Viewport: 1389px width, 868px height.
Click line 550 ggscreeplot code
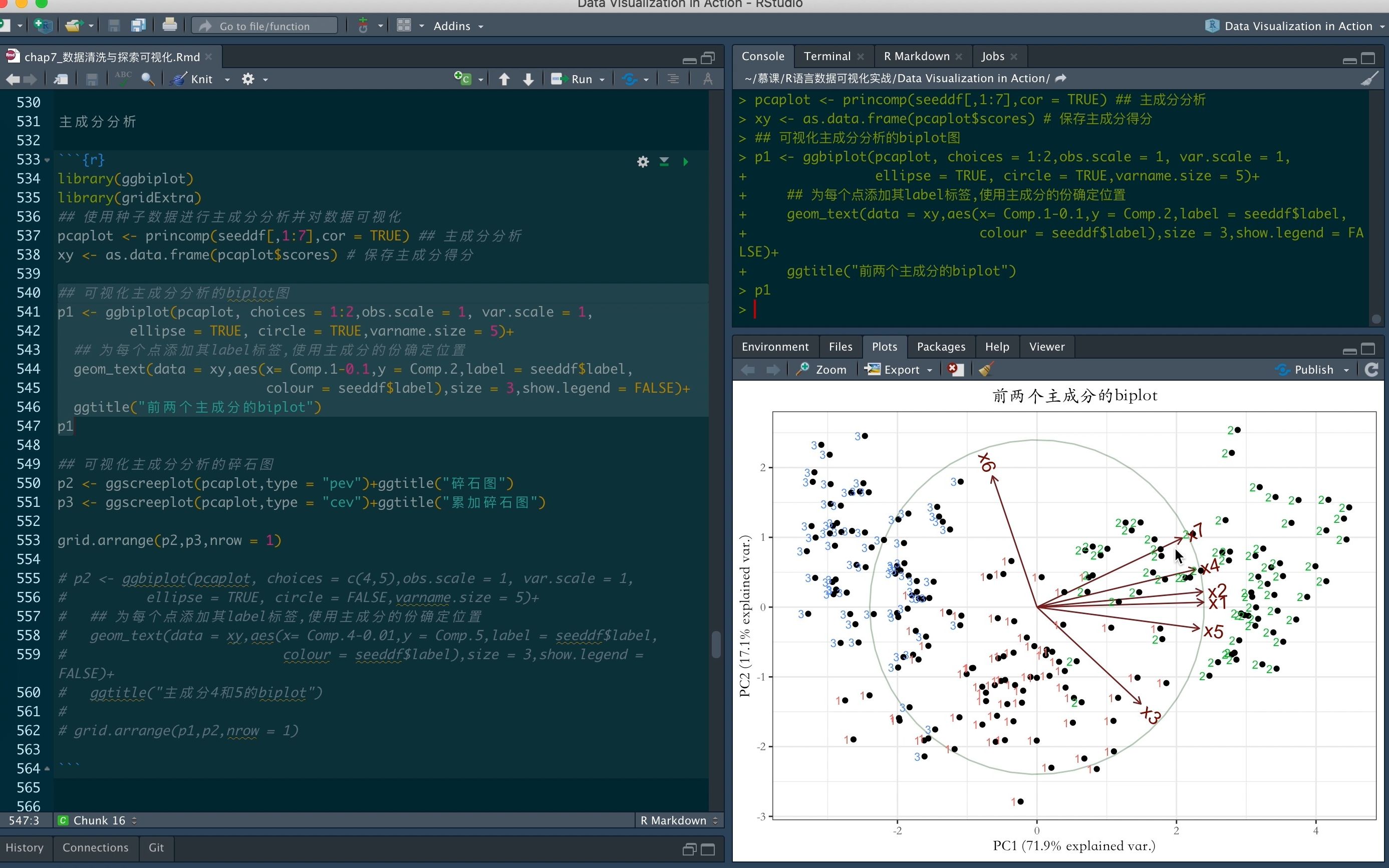[x=285, y=483]
